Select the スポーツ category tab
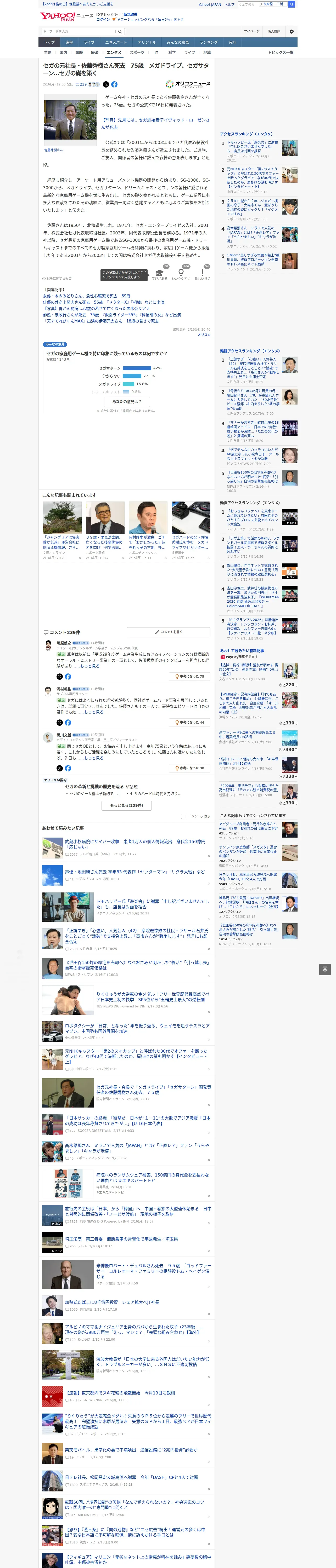This screenshot has height=1568, width=336. click(x=137, y=52)
